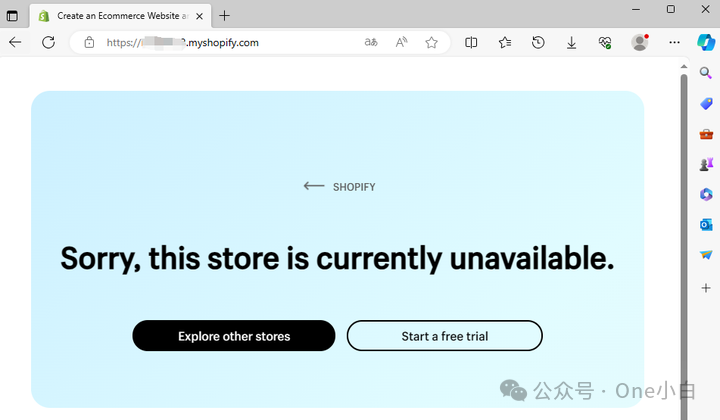
Task: Select the Create an Ecommerce Website tab
Action: pyautogui.click(x=120, y=16)
